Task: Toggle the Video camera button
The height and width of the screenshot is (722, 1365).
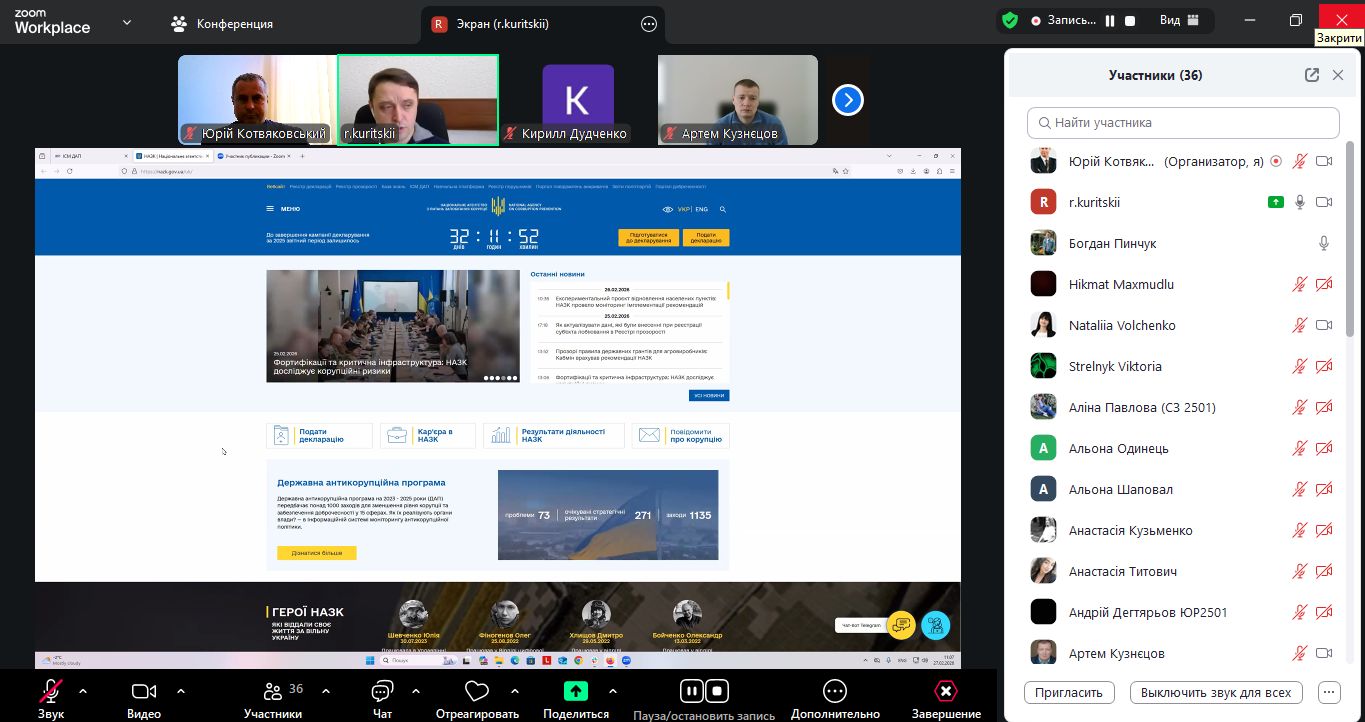Action: click(x=144, y=692)
